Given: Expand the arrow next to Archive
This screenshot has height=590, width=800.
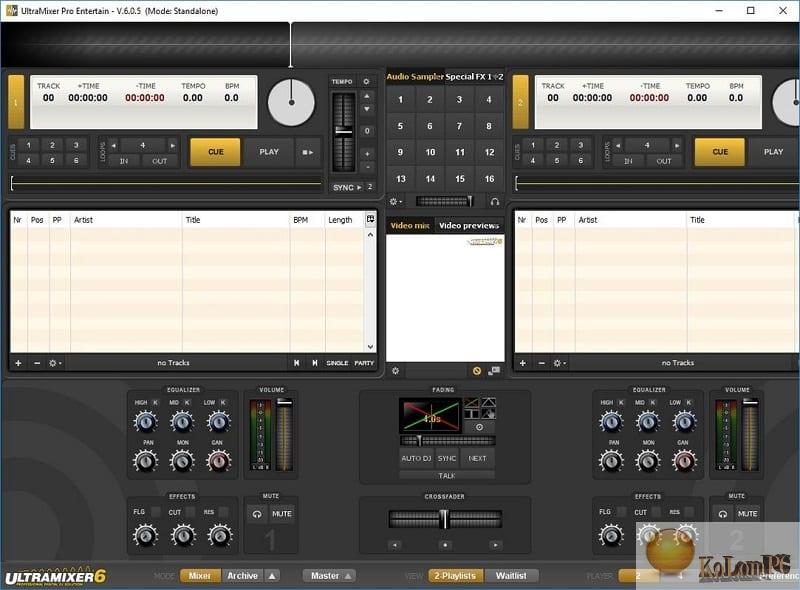Looking at the screenshot, I should click(272, 576).
